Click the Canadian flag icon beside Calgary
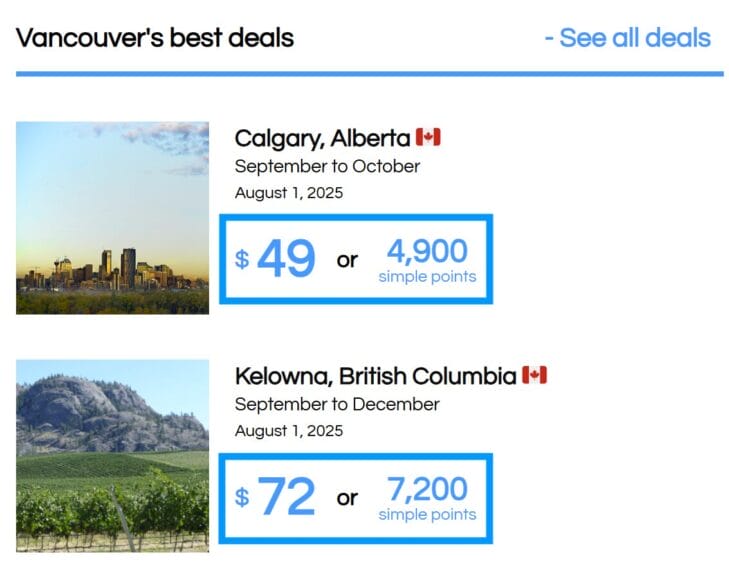The height and width of the screenshot is (575, 729). 428,137
